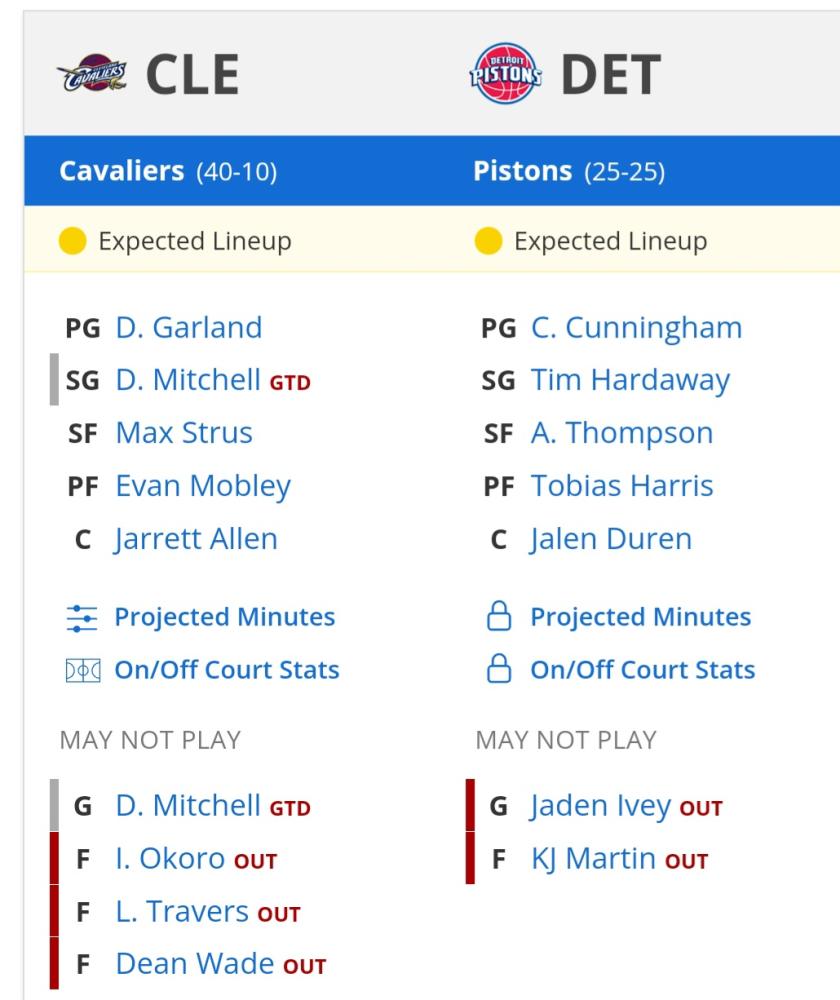Click the sliders icon beside Cavaliers Projected Minutes
840x1000 pixels.
[82, 617]
